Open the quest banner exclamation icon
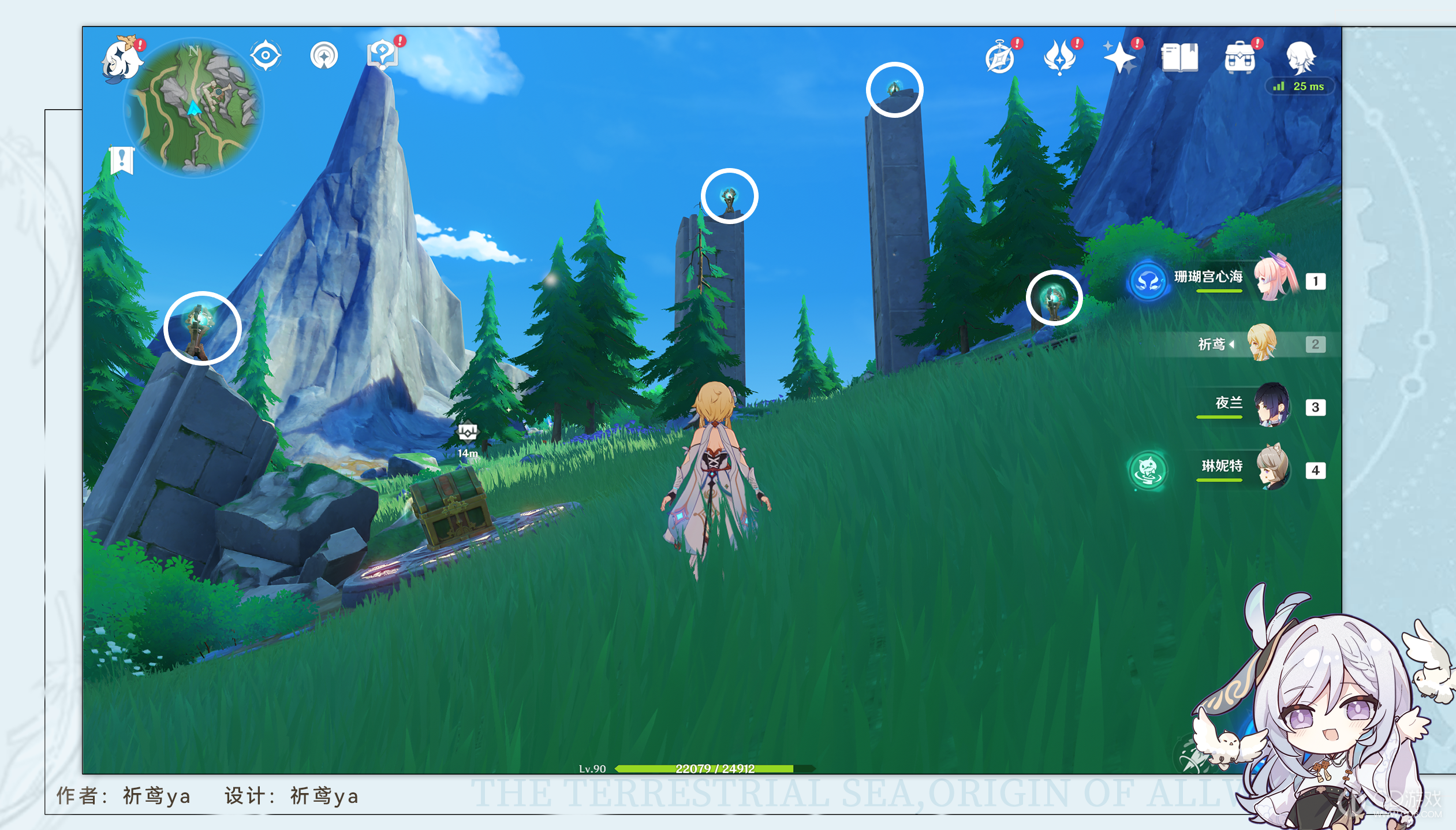This screenshot has width=1456, height=830. [122, 160]
